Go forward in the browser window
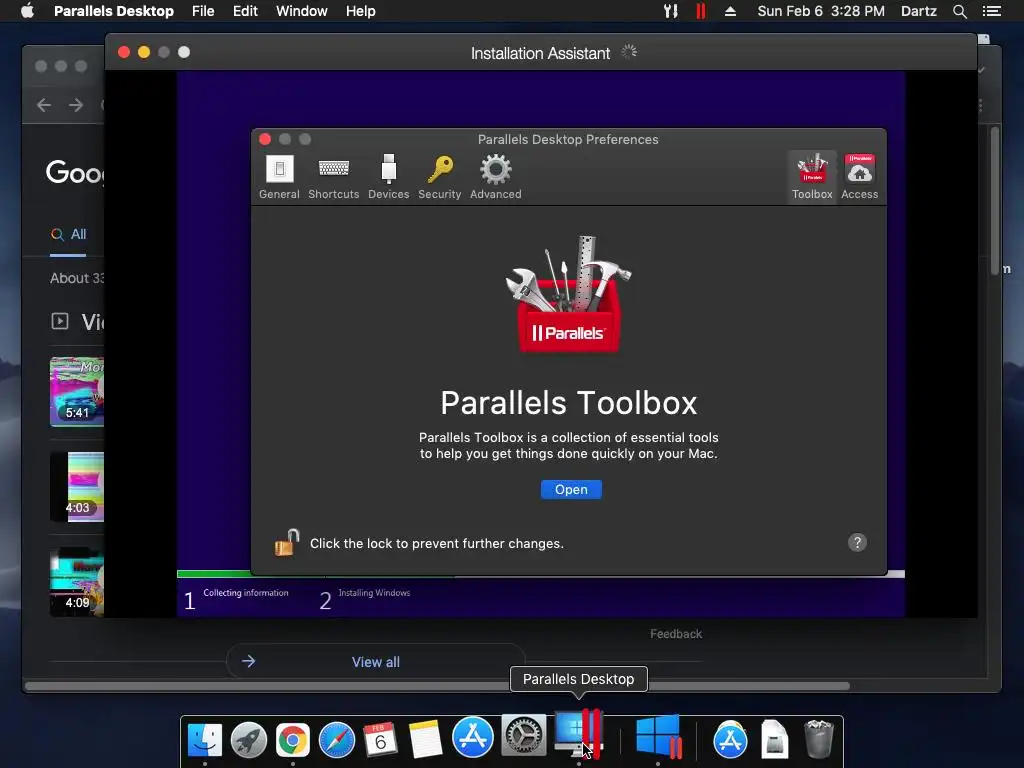 point(76,104)
